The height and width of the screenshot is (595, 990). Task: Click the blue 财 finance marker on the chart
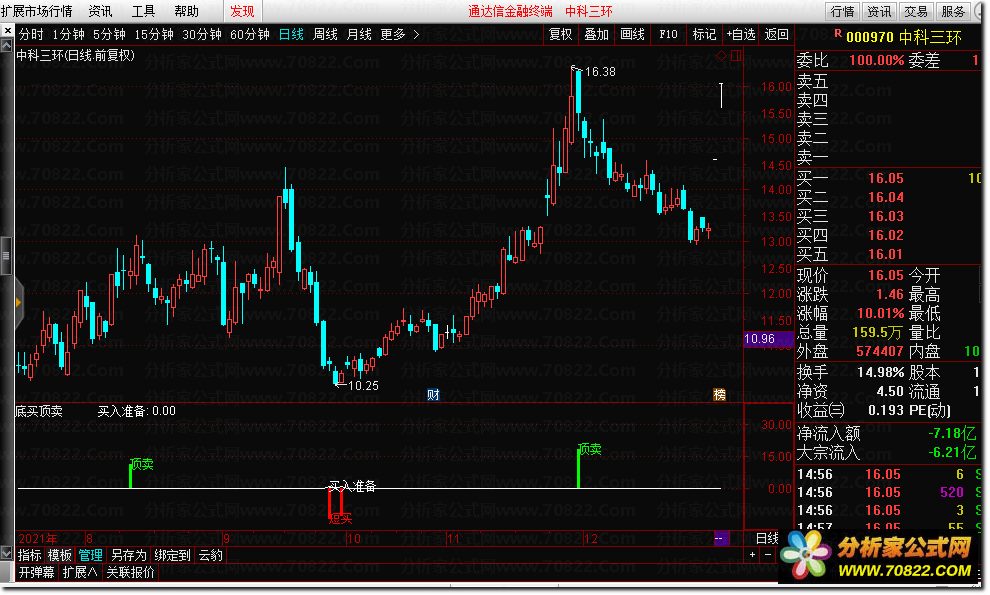point(432,395)
